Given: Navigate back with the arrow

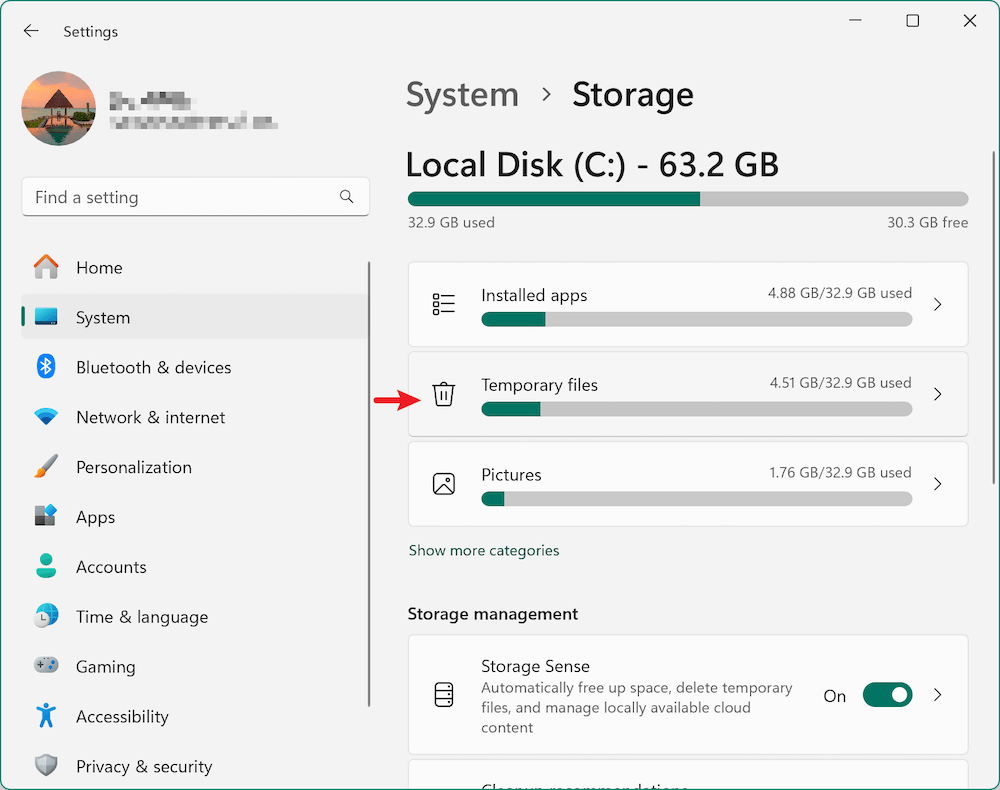Looking at the screenshot, I should (31, 30).
